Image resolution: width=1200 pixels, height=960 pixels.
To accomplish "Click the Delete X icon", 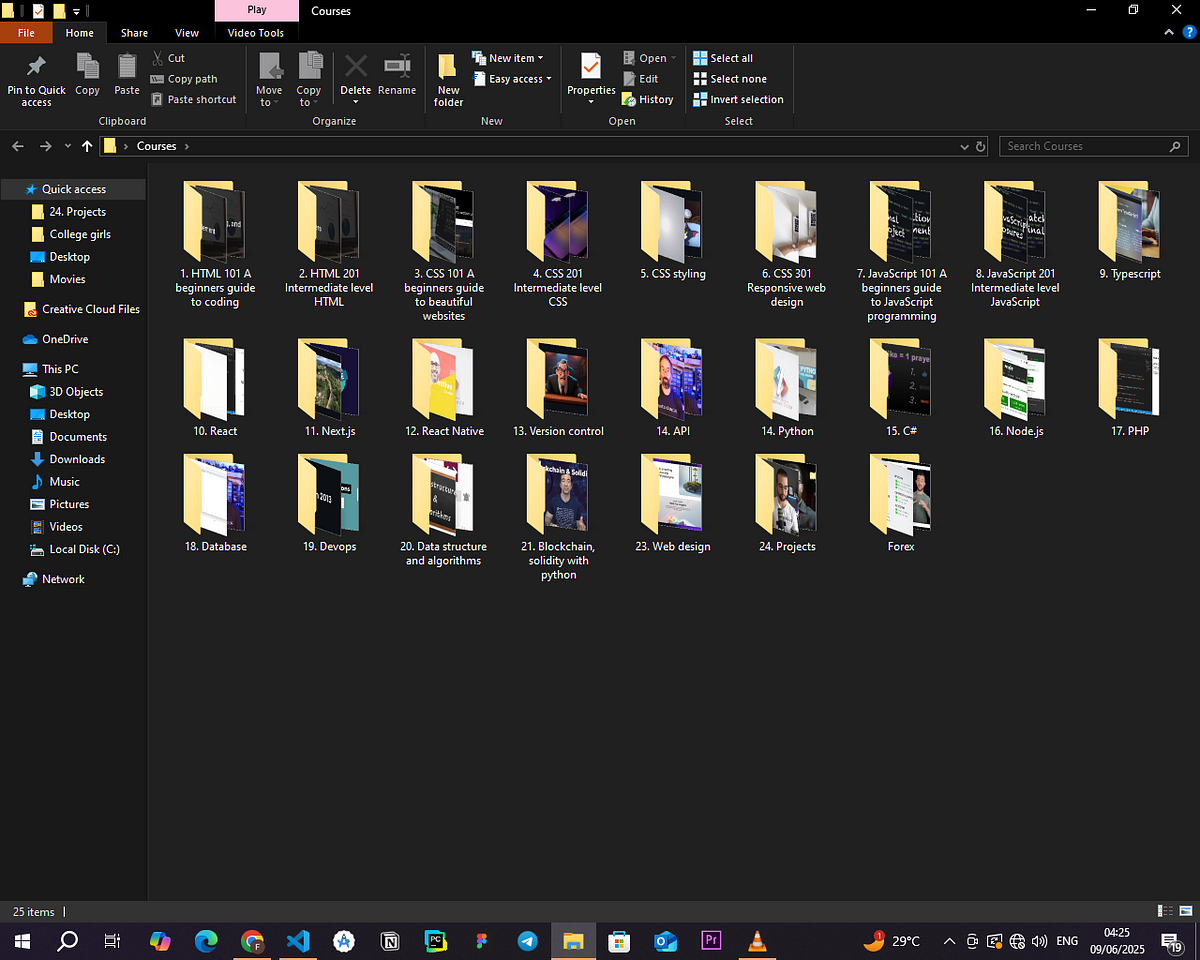I will [356, 66].
